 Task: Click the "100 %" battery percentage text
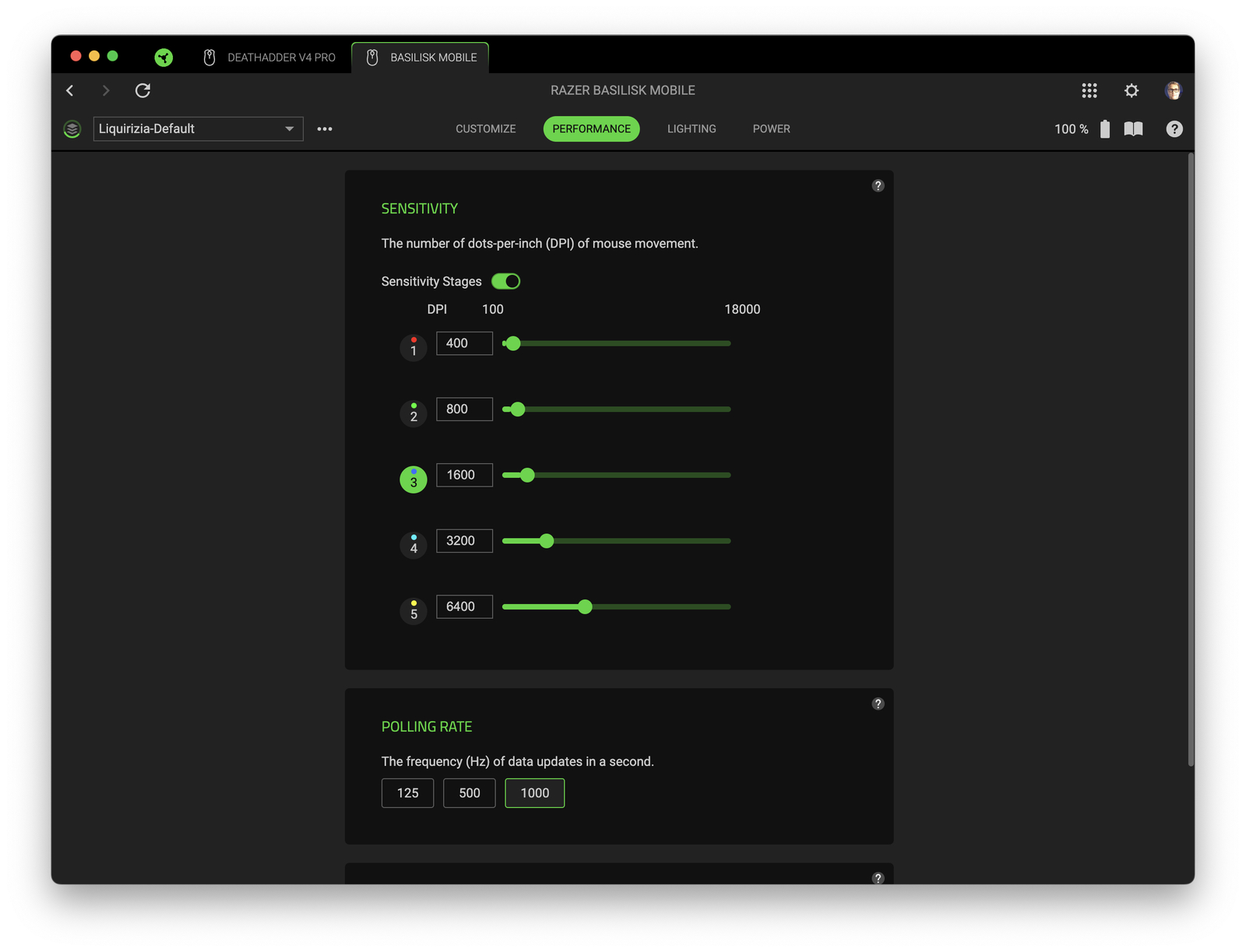[1072, 129]
